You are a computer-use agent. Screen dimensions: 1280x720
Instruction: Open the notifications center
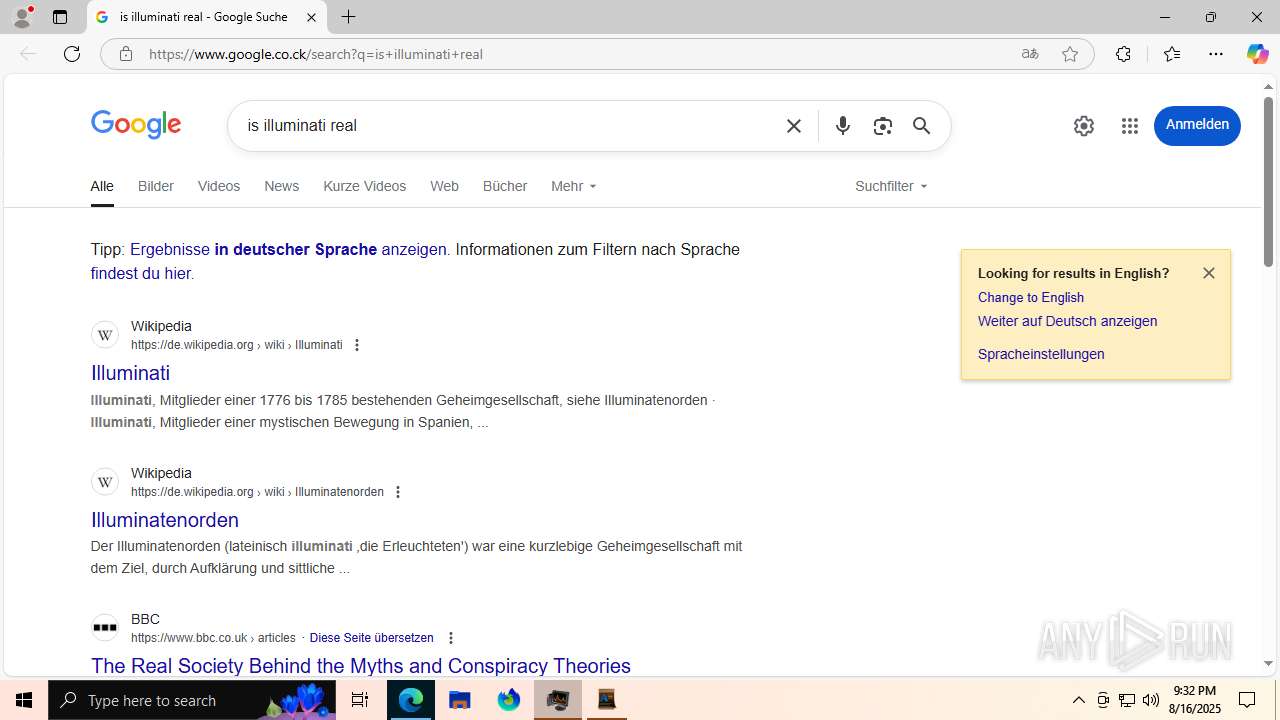coord(1247,700)
